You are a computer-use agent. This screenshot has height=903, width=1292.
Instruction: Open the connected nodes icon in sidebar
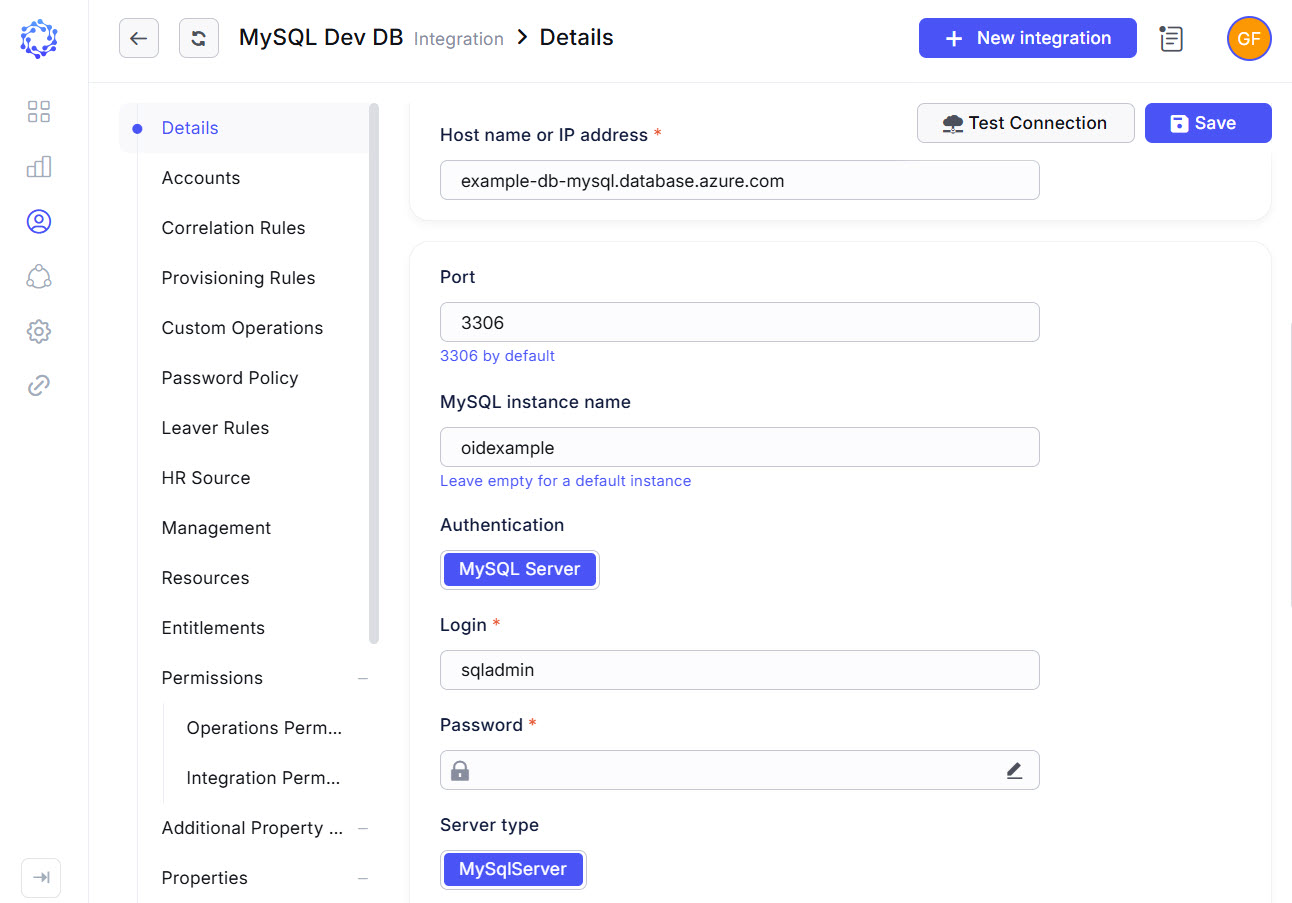click(39, 276)
